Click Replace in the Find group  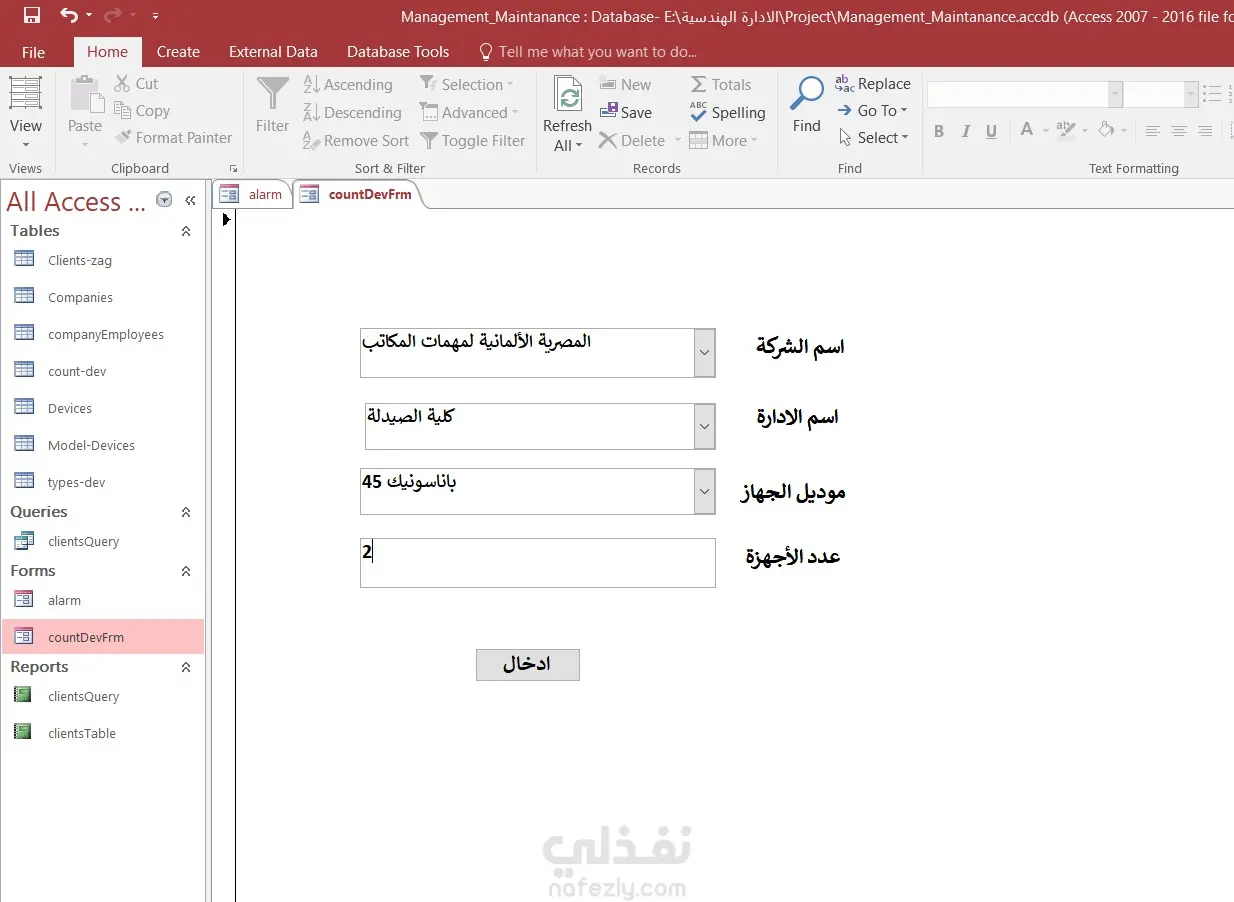coord(873,84)
